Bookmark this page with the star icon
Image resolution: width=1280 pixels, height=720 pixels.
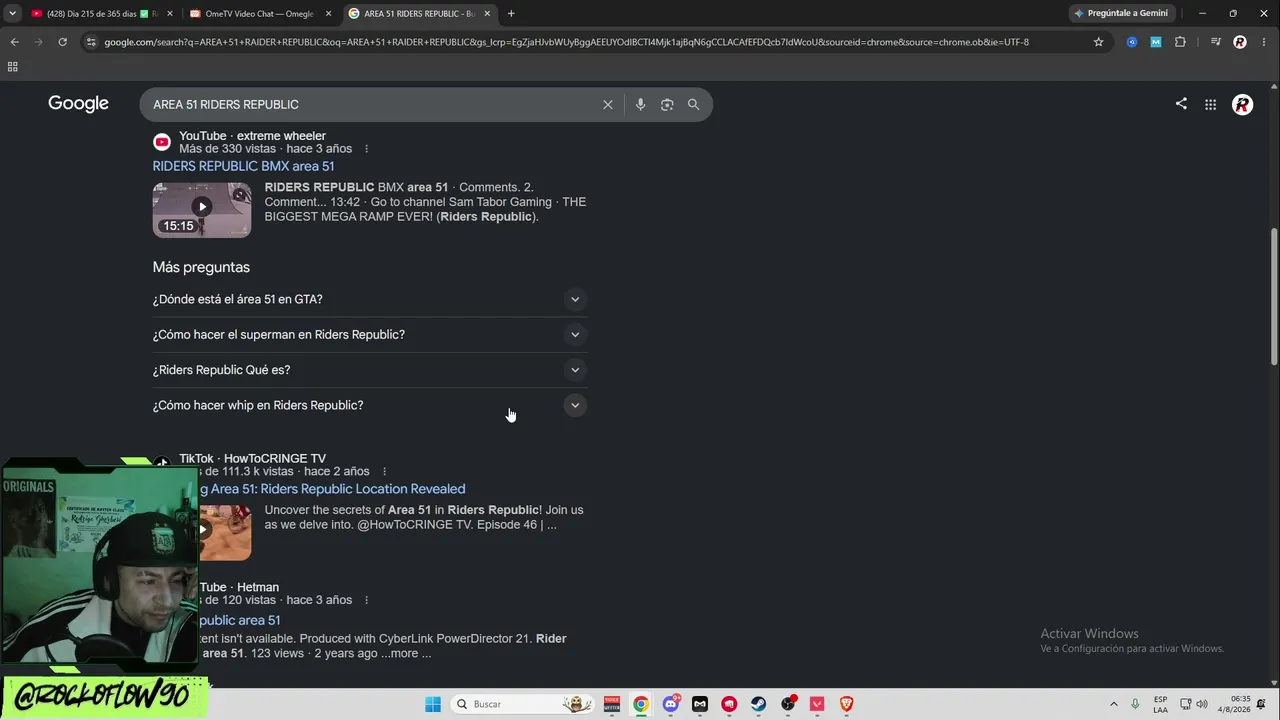[x=1098, y=42]
